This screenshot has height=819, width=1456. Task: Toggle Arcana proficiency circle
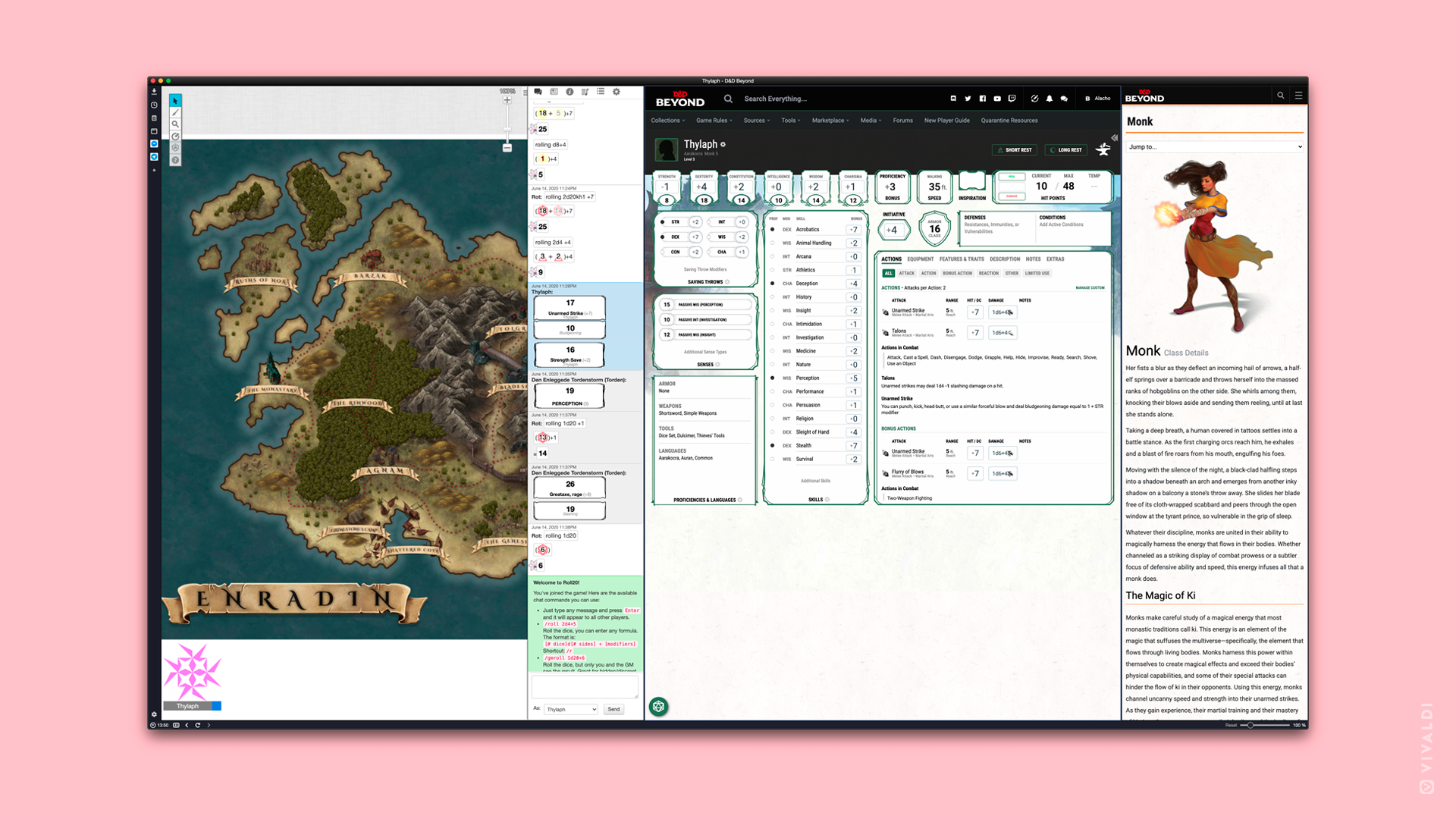coord(773,257)
